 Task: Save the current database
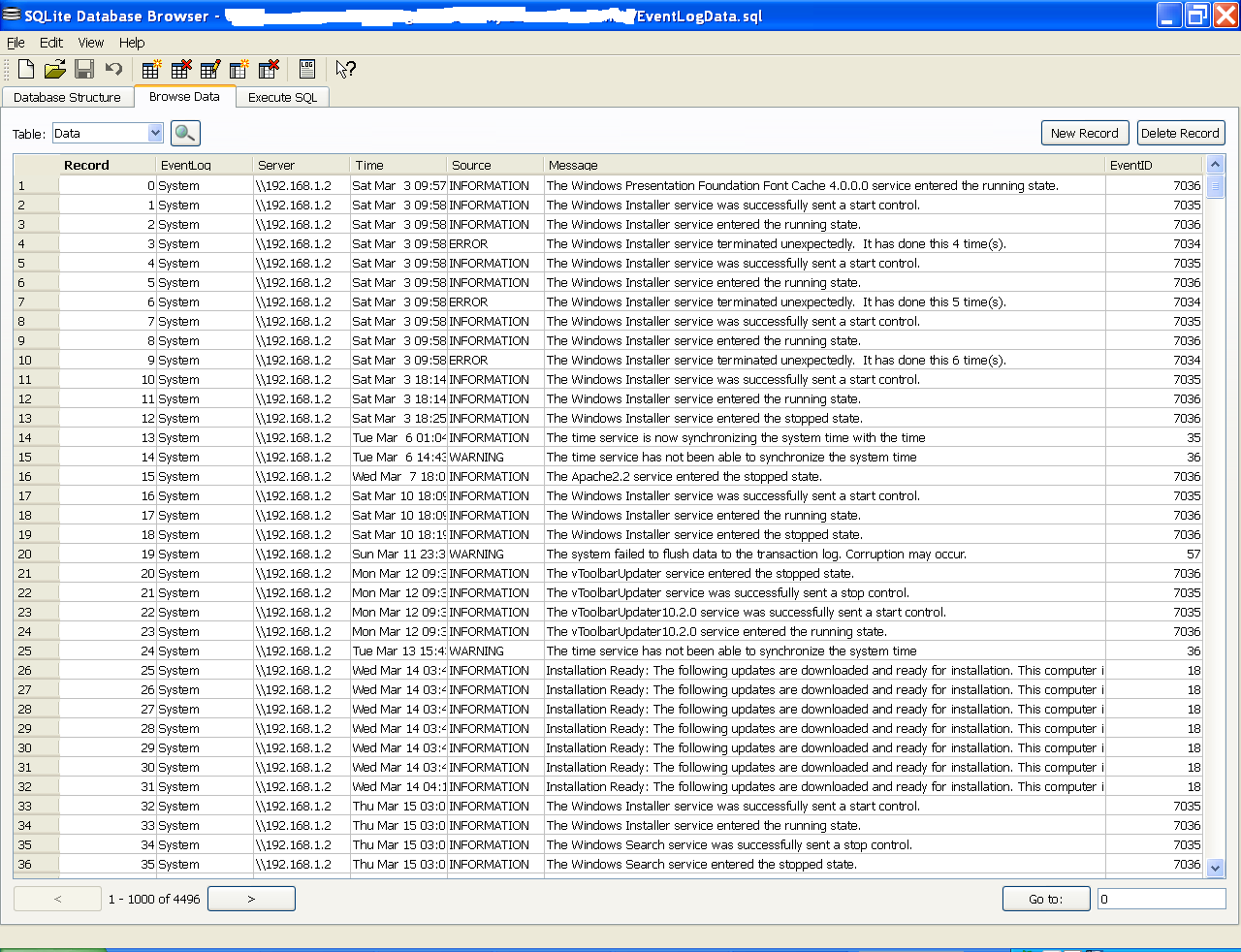[x=85, y=69]
